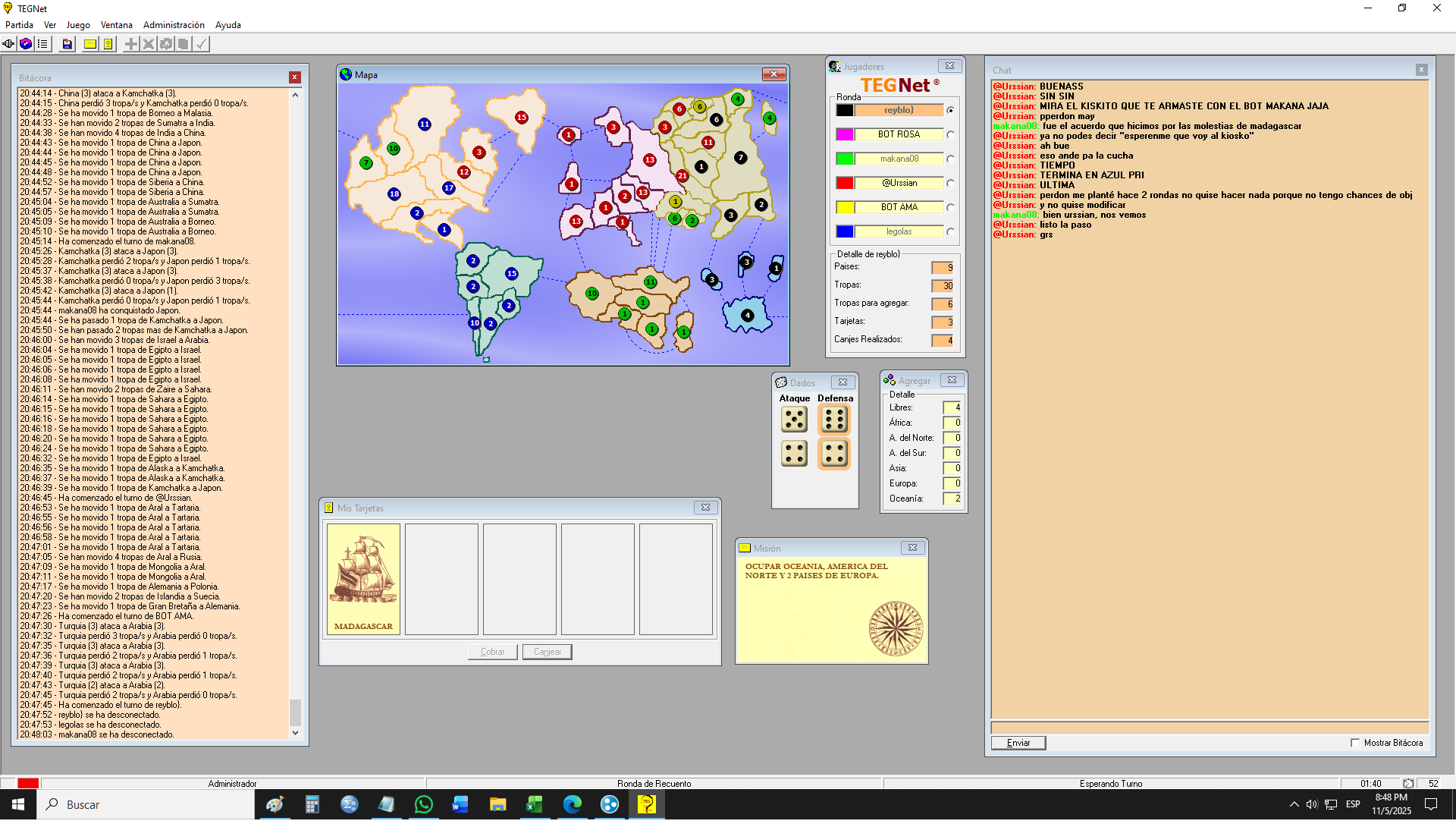Select the legolas player radio button
The height and width of the screenshot is (824, 1456).
click(x=950, y=232)
